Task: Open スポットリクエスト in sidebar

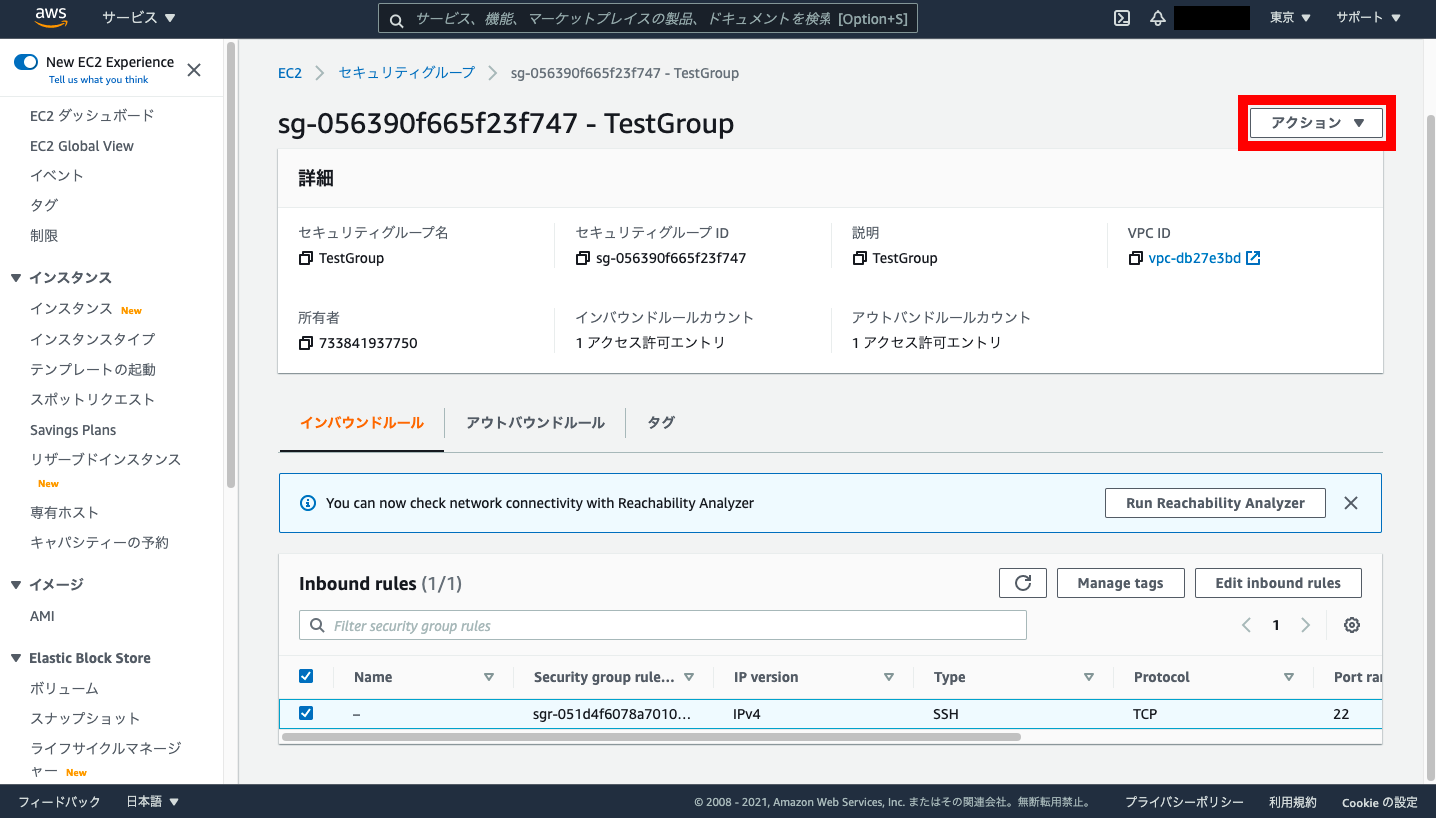Action: click(x=93, y=400)
